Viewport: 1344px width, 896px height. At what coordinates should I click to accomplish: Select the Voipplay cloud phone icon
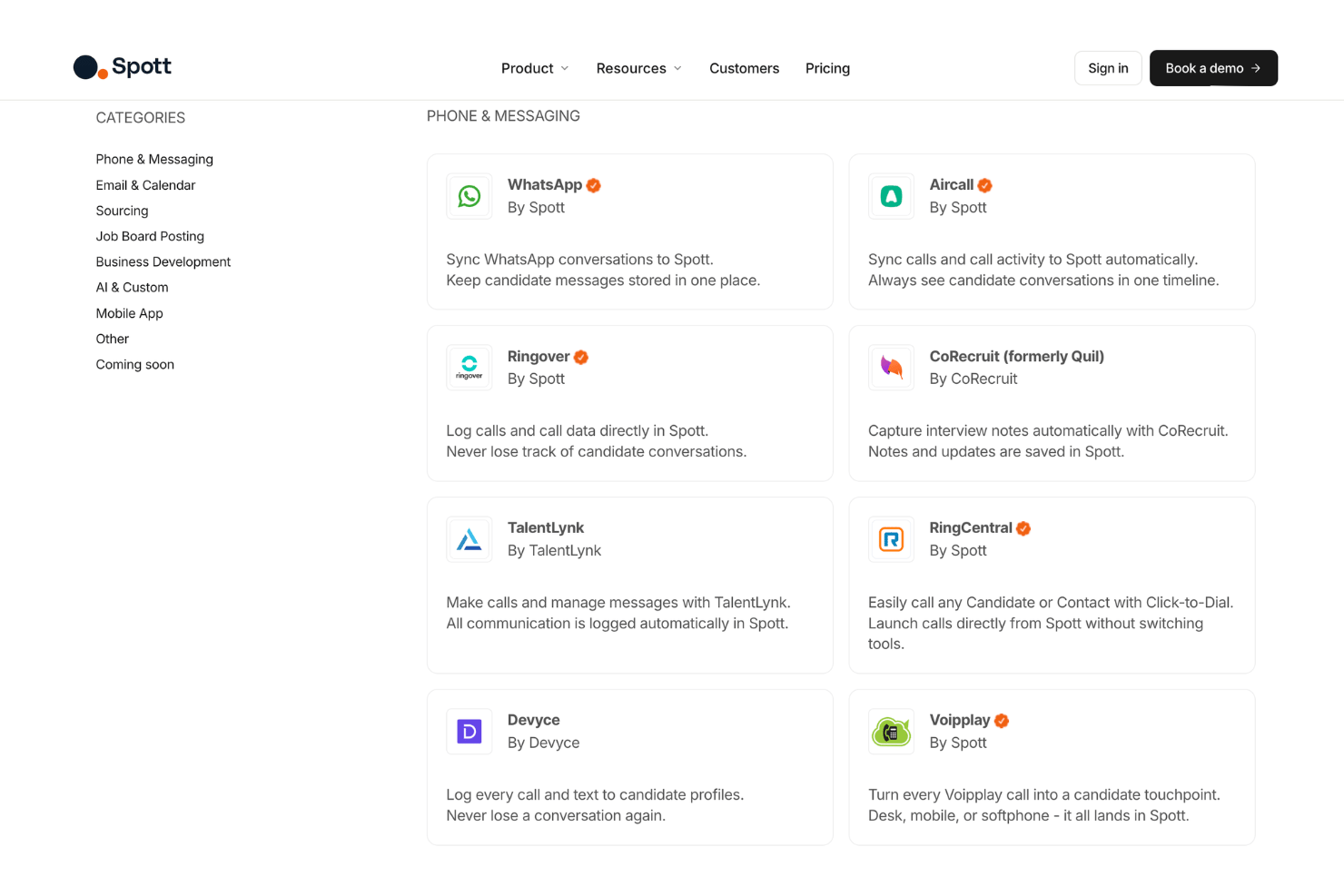click(x=891, y=732)
